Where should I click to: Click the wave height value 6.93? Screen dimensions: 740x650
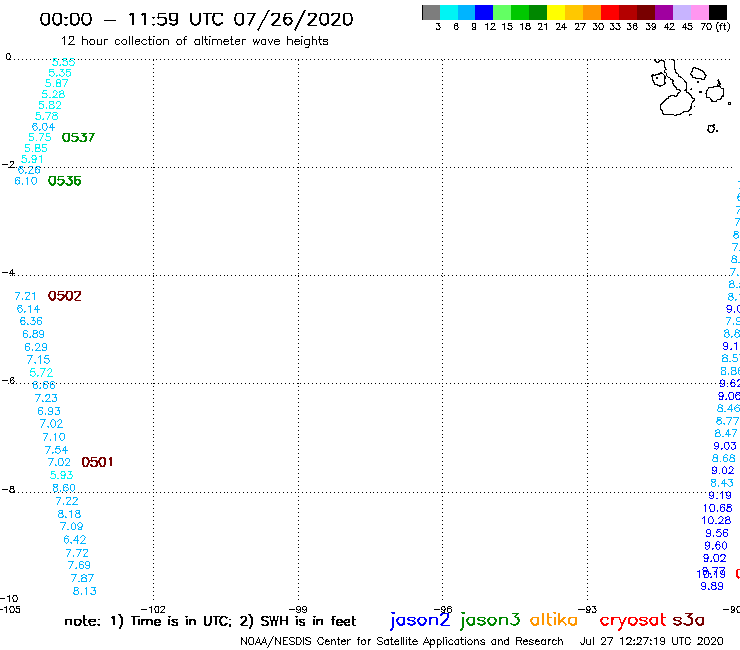49,411
